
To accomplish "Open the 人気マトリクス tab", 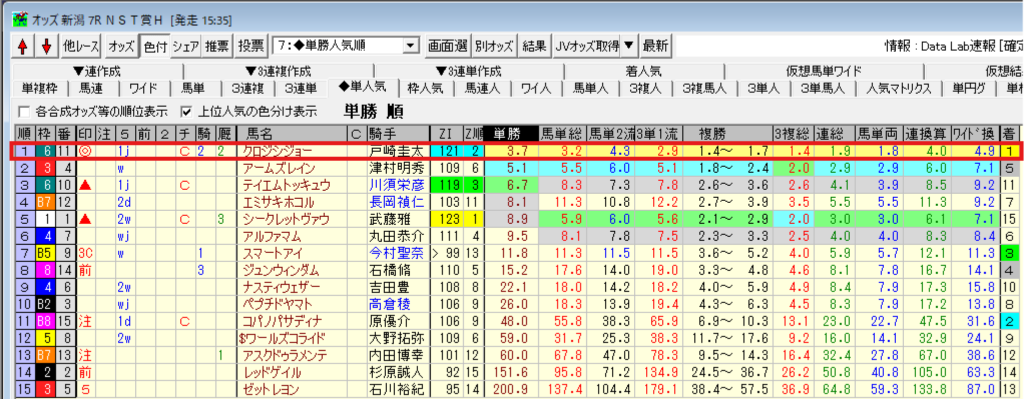I will (x=899, y=88).
